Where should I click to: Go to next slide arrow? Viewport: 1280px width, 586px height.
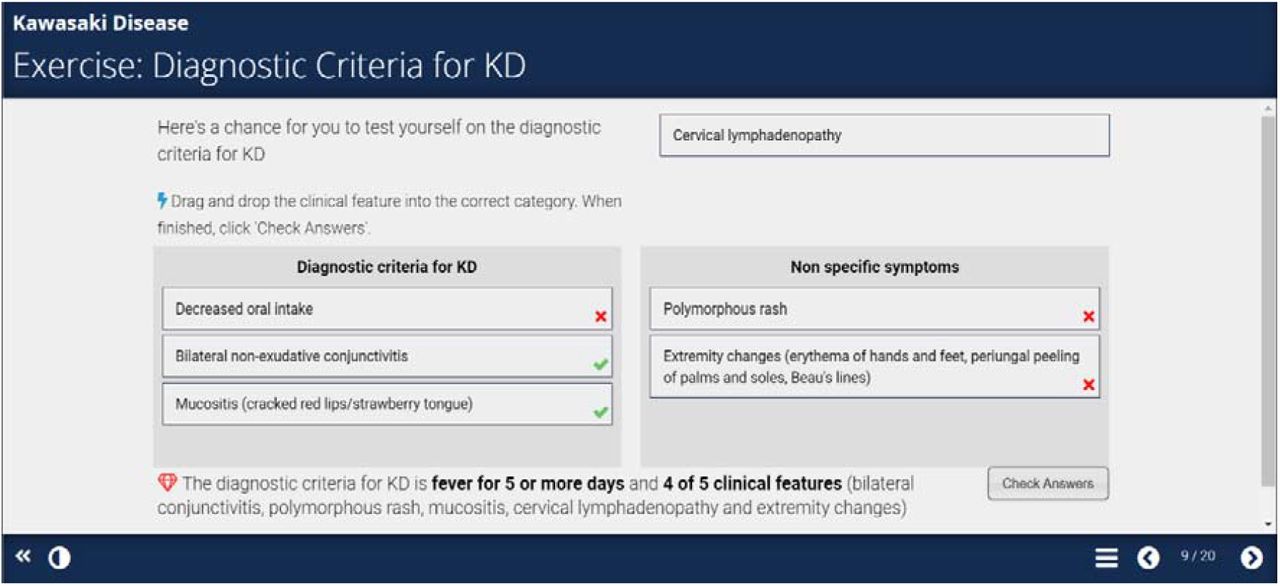[x=1251, y=558]
